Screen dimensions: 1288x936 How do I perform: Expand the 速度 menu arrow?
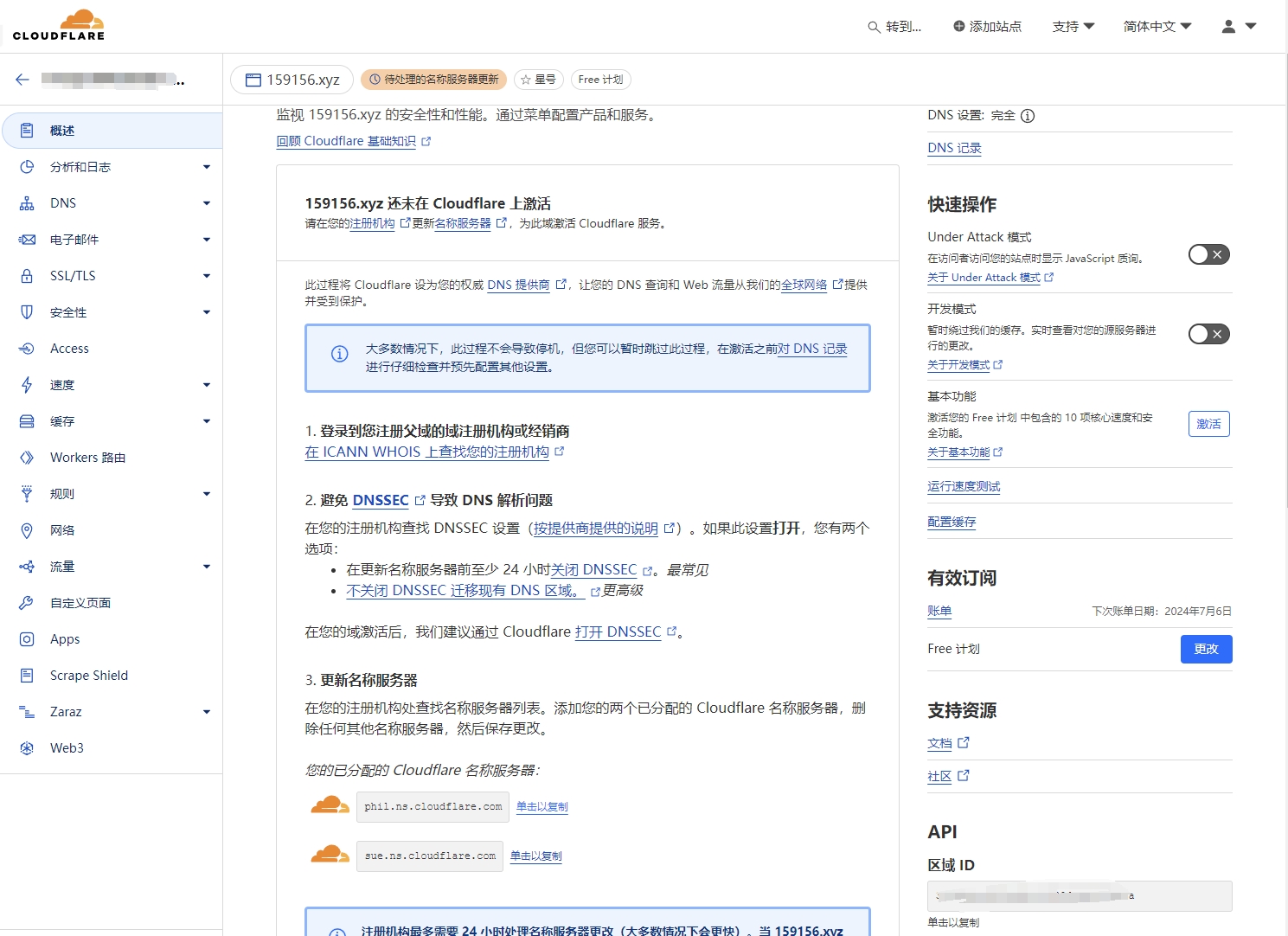tap(207, 385)
